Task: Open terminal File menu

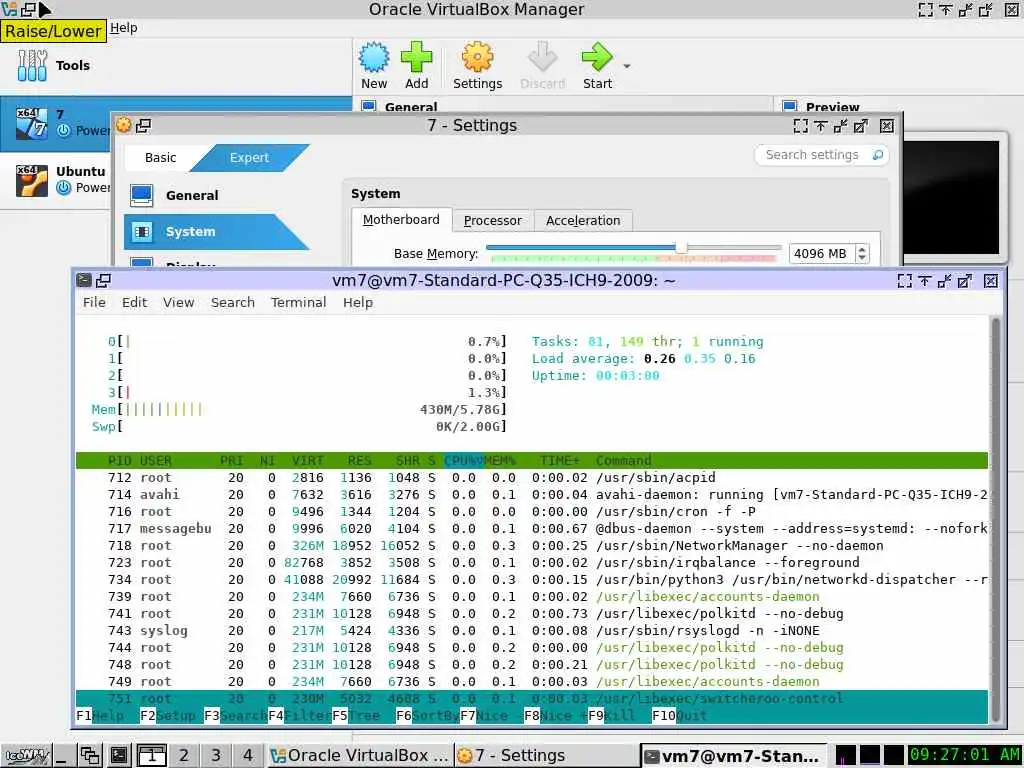Action: click(x=94, y=302)
